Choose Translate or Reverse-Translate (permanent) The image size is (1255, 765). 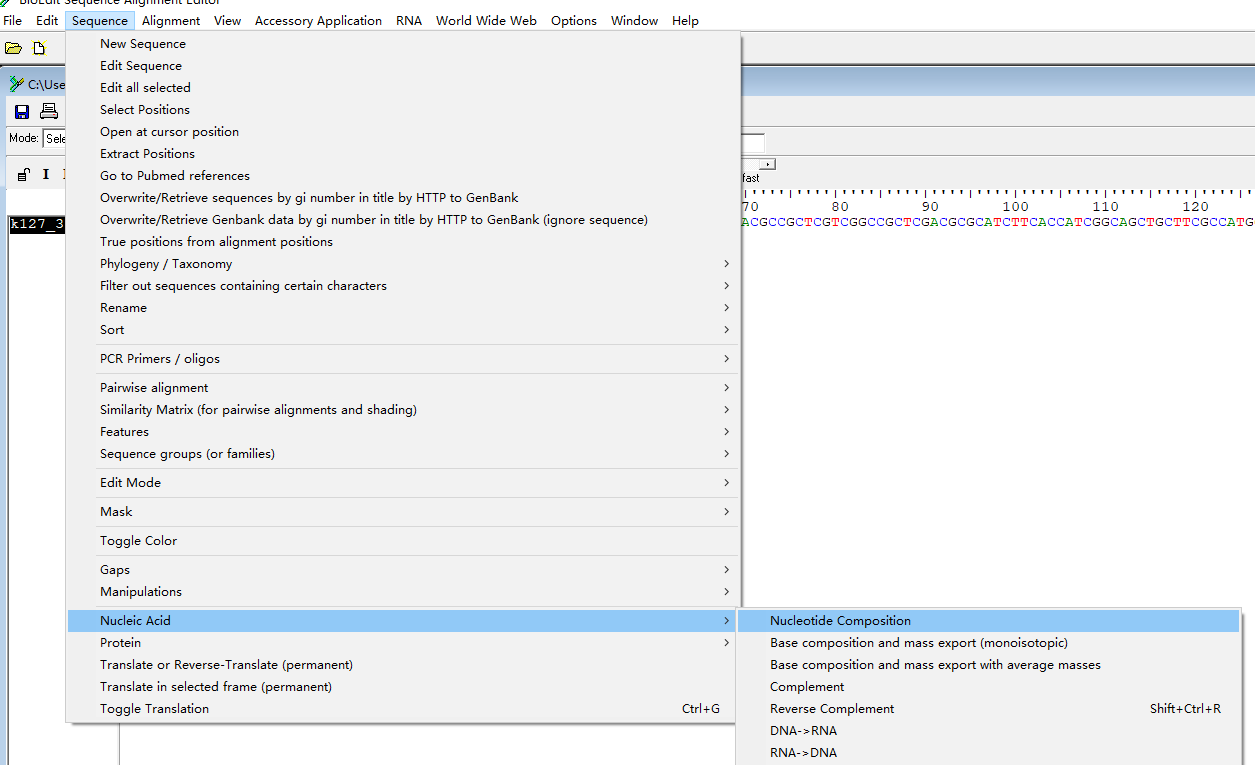(403, 665)
